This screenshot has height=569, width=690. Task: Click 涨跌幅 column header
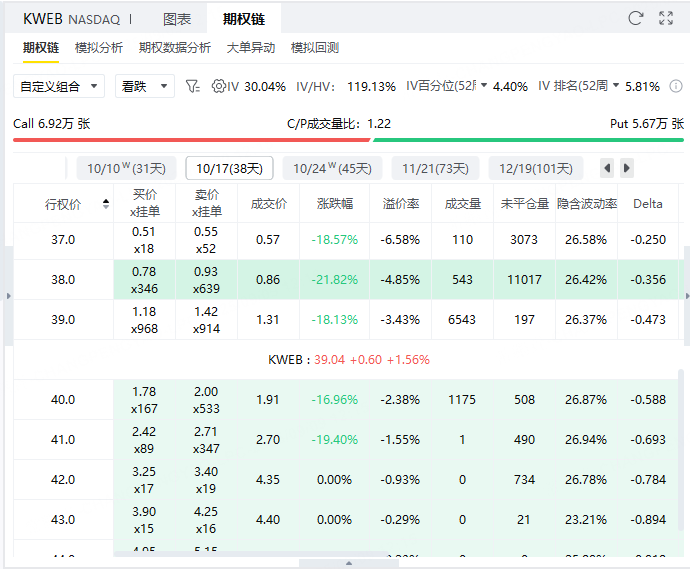coord(334,204)
